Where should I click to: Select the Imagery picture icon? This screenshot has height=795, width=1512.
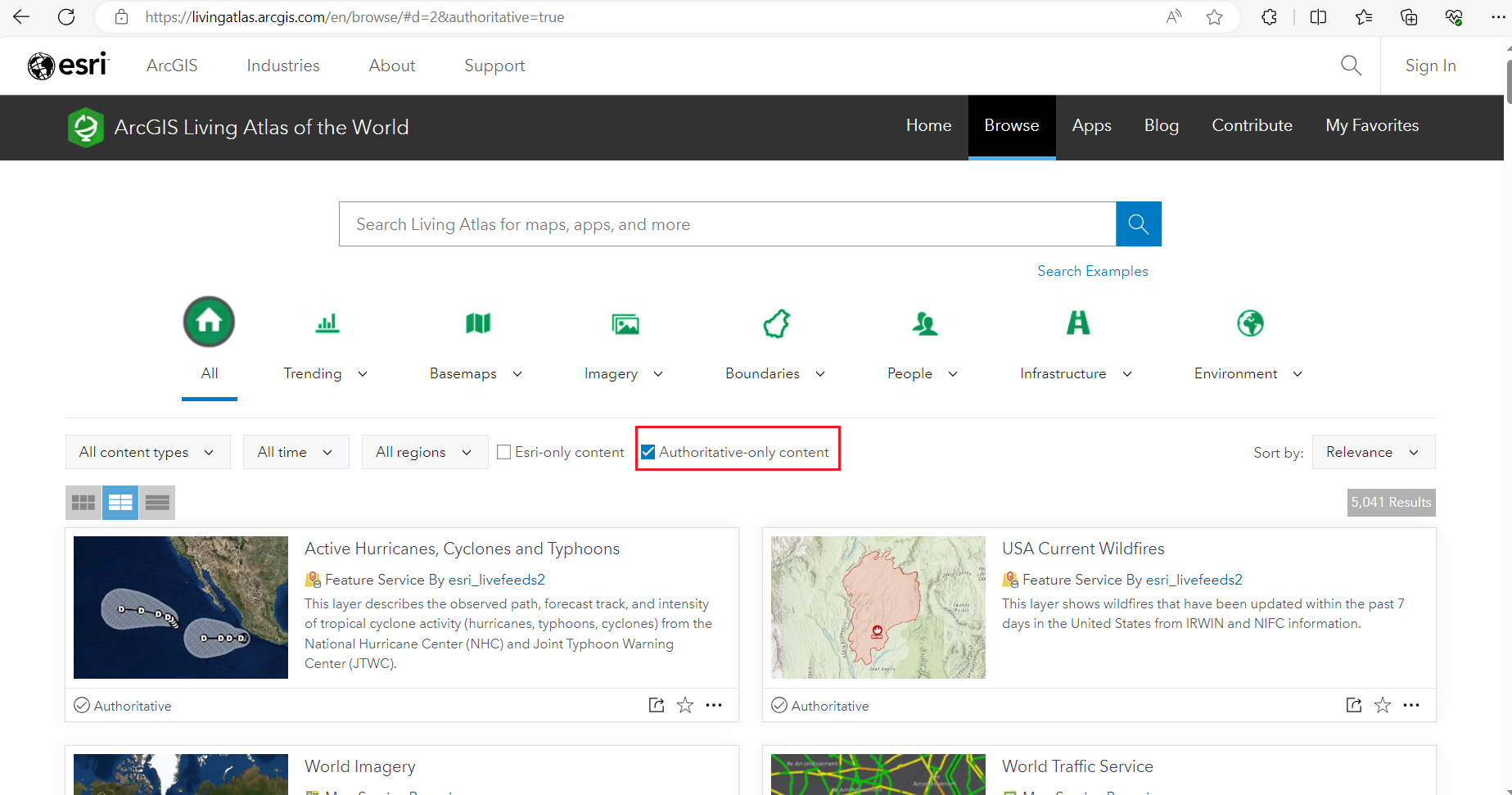tap(625, 324)
